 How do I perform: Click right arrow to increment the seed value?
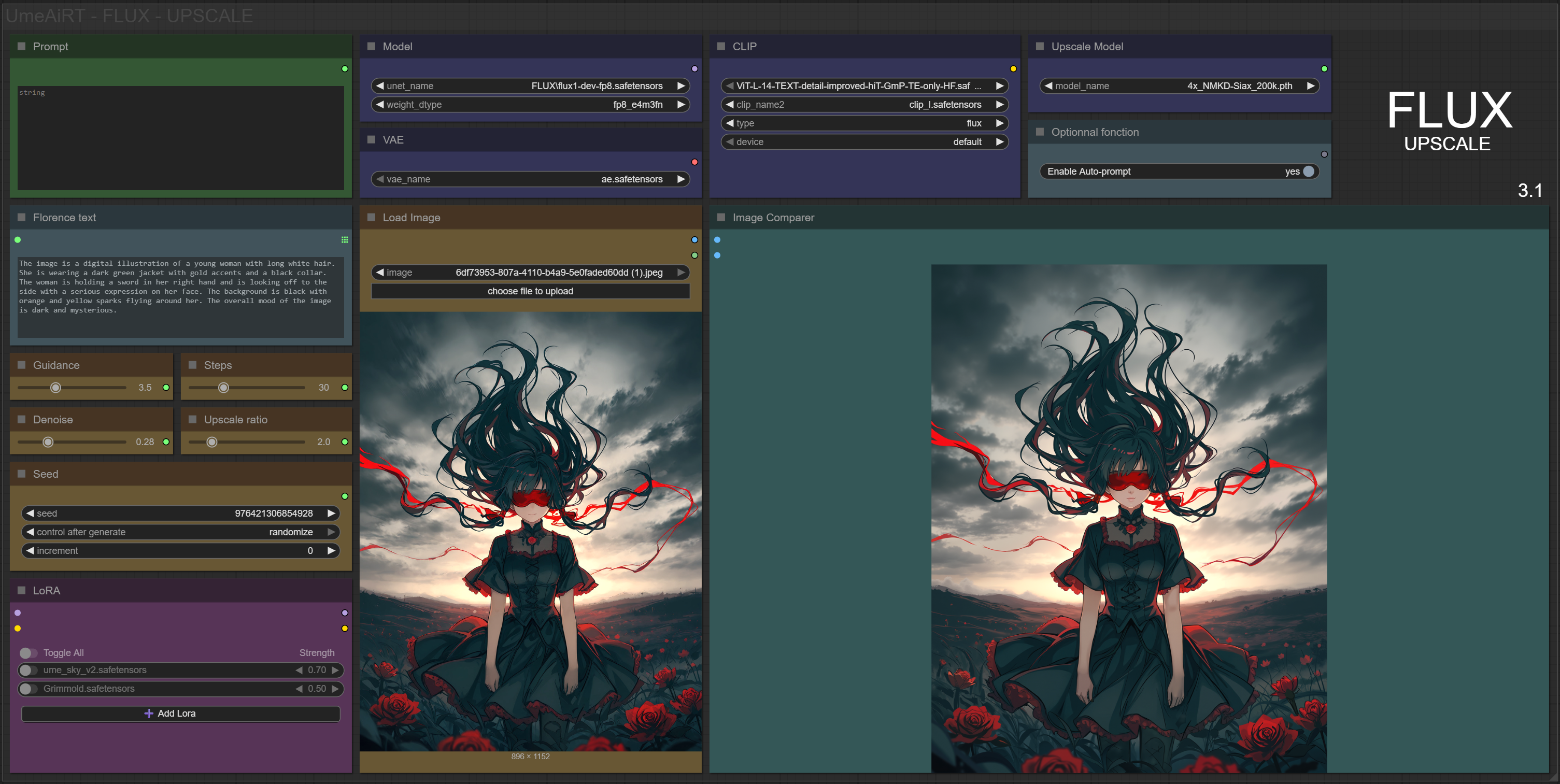[x=331, y=514]
